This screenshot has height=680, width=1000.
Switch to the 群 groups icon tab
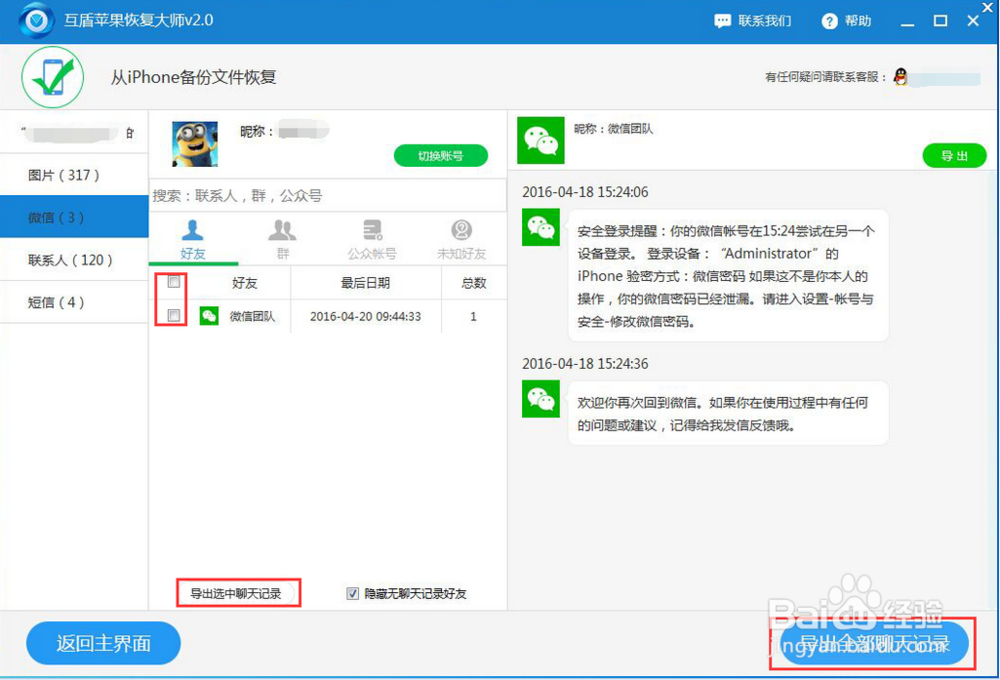(x=282, y=231)
